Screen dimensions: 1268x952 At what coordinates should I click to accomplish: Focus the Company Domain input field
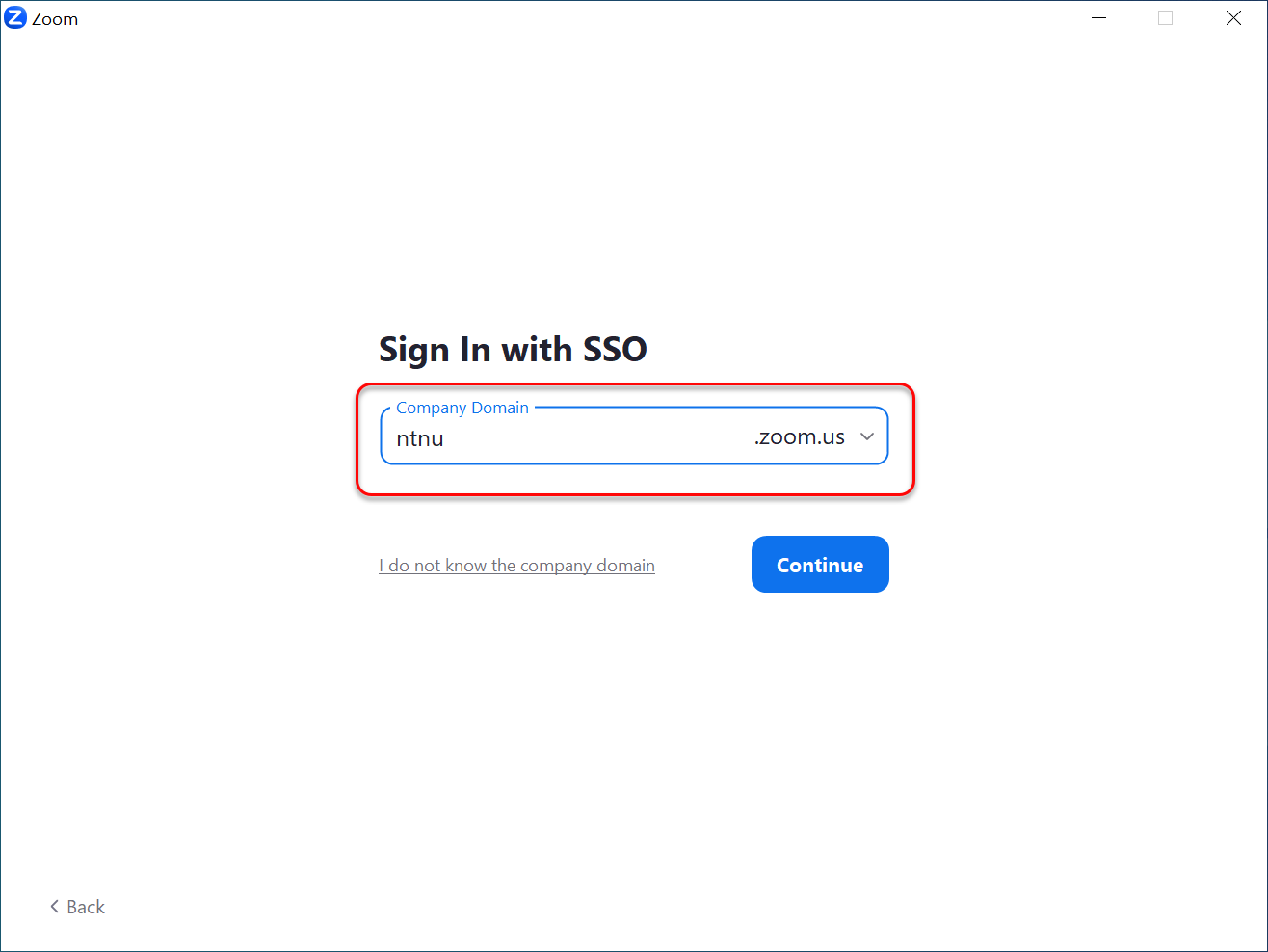[634, 436]
